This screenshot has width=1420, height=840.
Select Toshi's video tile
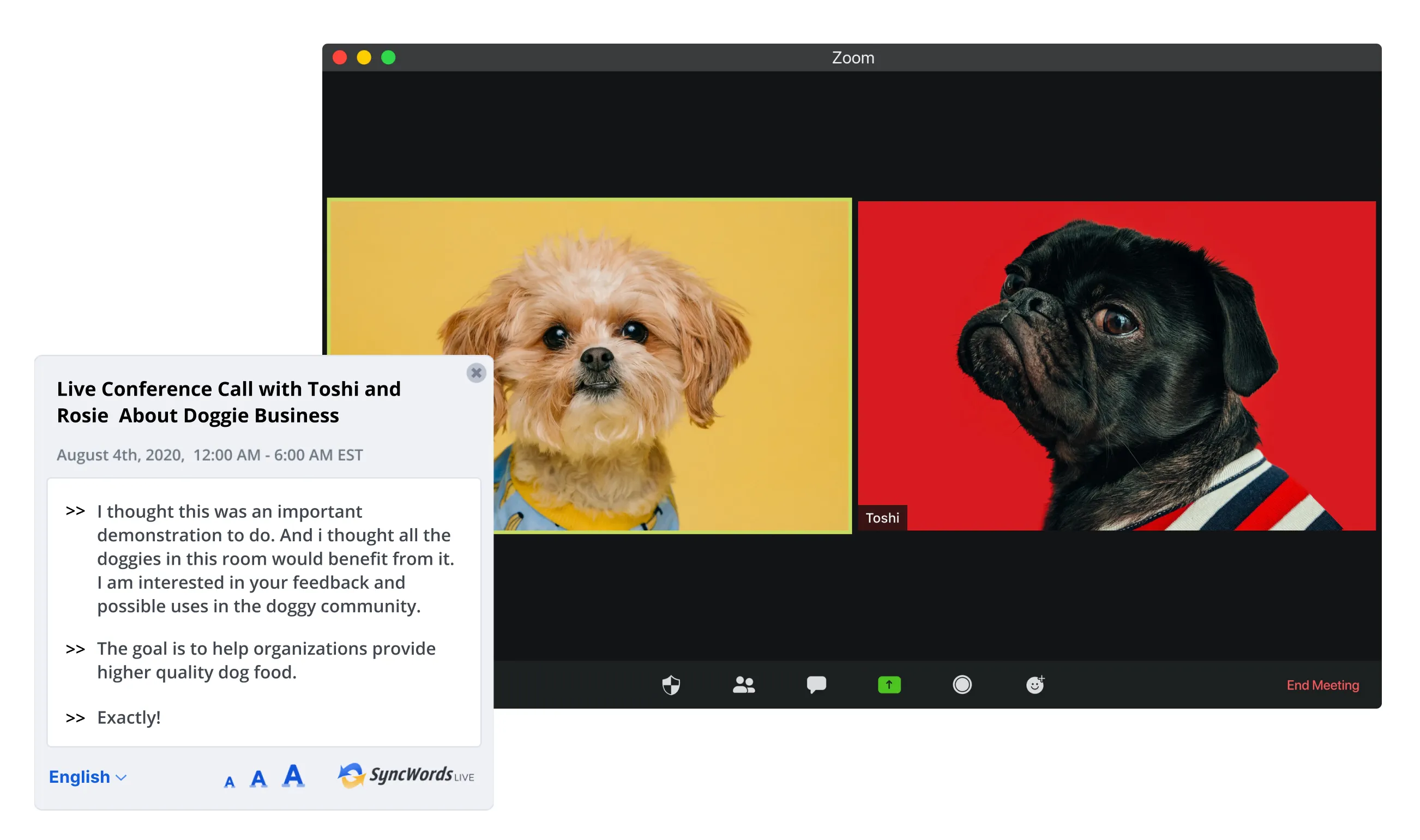tap(1116, 366)
